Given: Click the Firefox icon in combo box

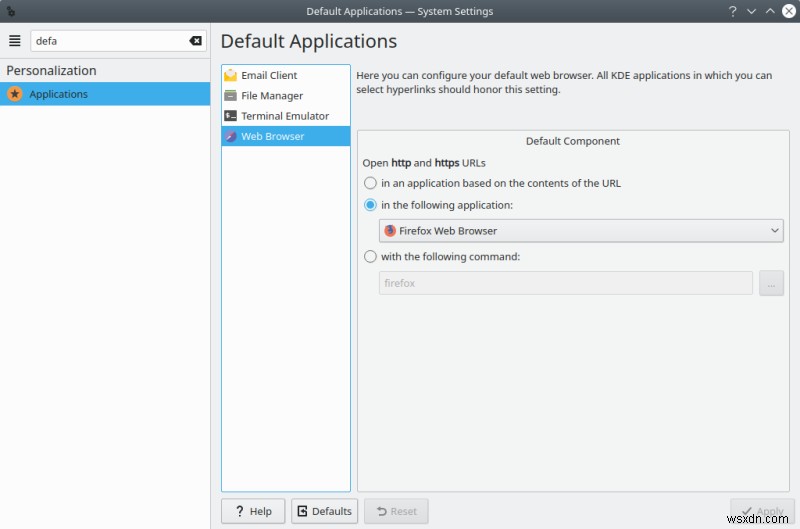Looking at the screenshot, I should [390, 231].
